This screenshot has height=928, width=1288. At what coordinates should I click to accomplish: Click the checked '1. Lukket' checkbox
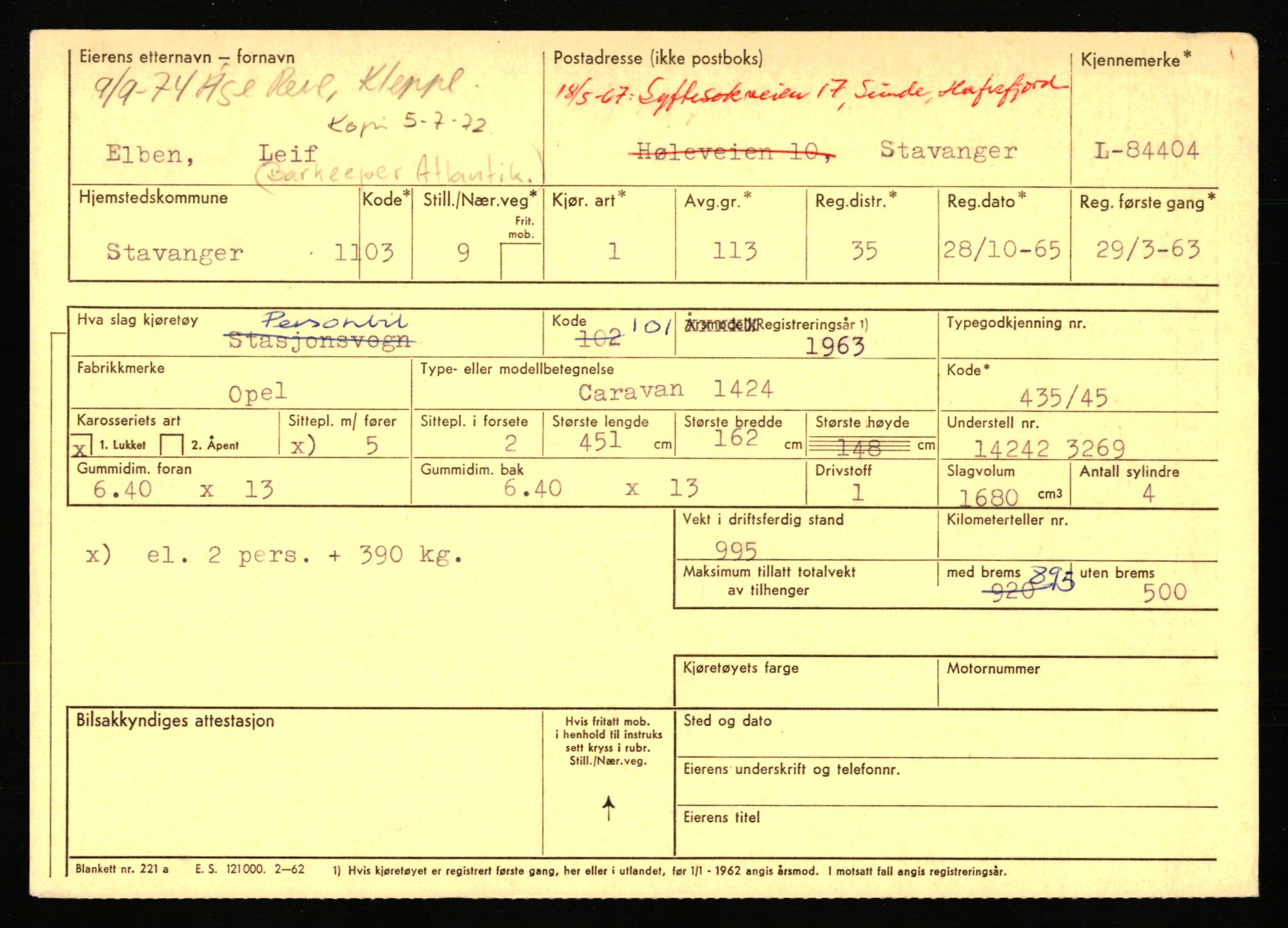point(82,446)
